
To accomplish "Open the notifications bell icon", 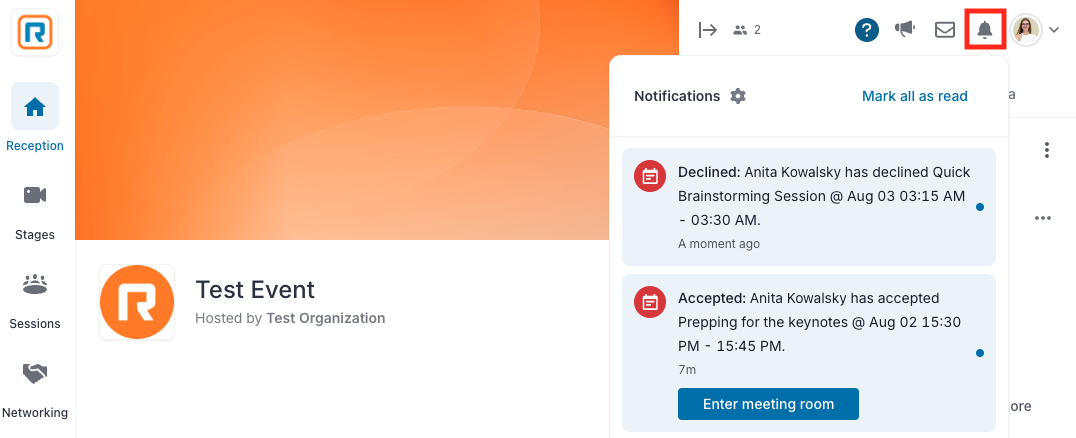I will pyautogui.click(x=985, y=30).
